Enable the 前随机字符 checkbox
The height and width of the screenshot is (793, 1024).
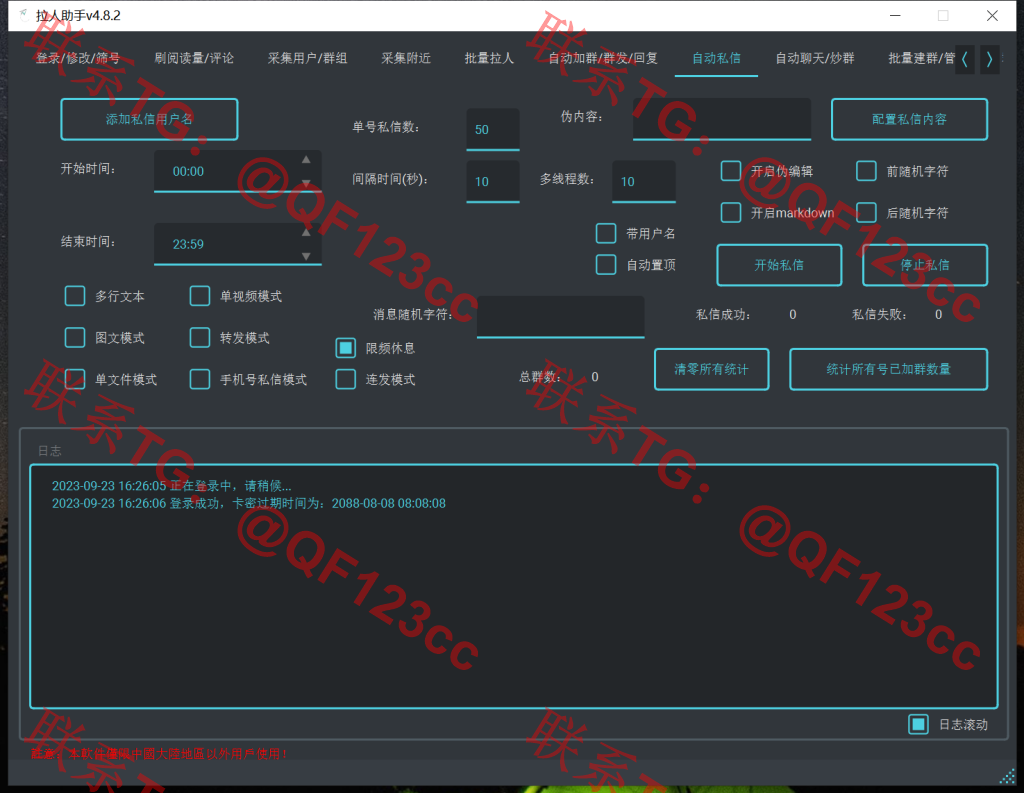coord(866,171)
